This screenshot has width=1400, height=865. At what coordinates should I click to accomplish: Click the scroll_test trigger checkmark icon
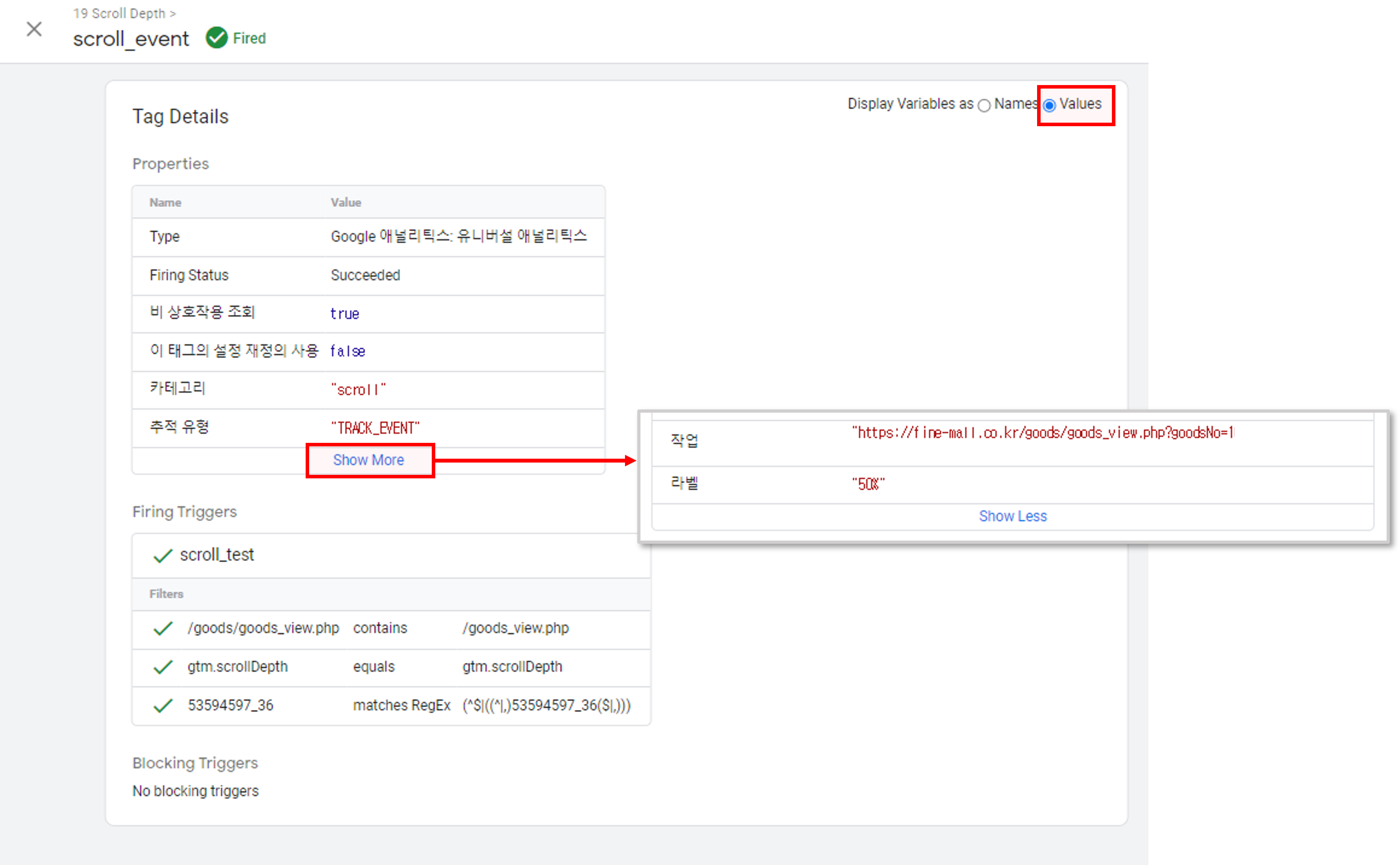pyautogui.click(x=163, y=555)
